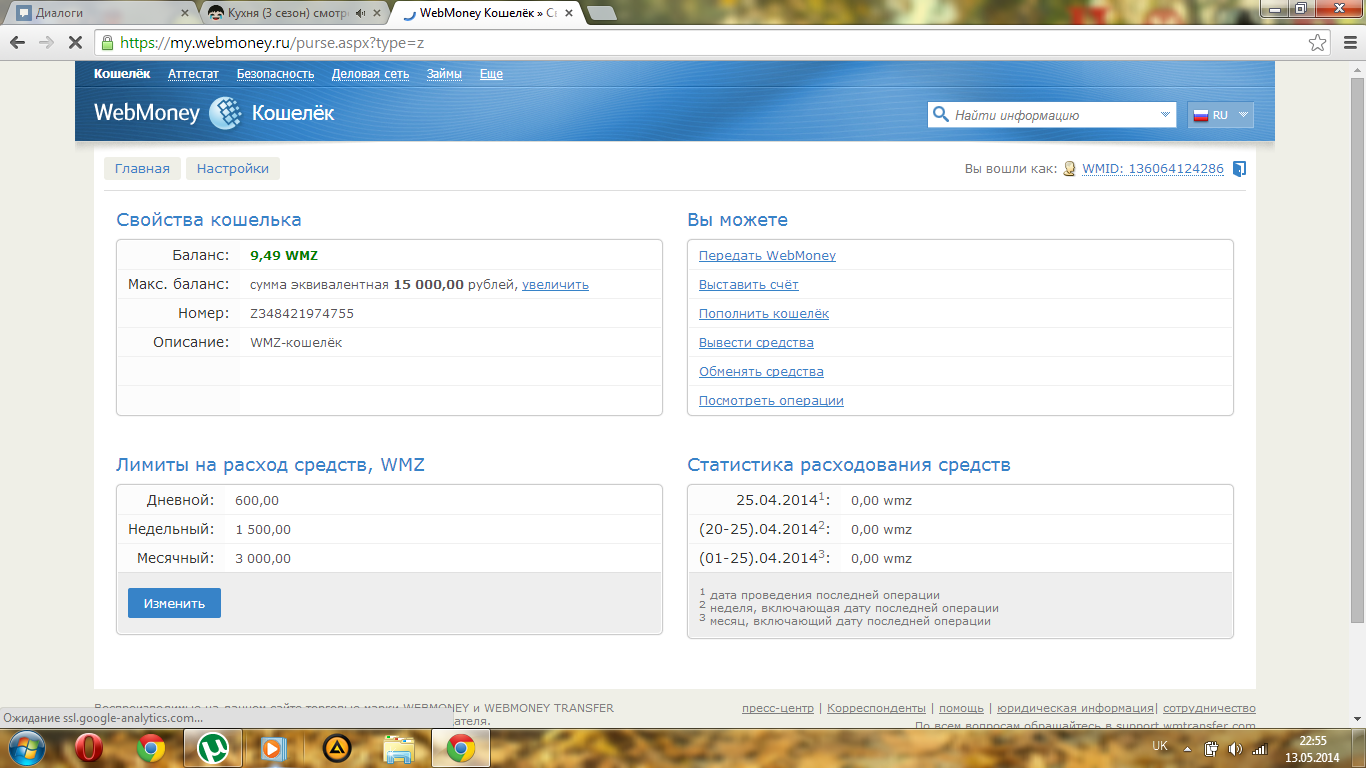Screen dimensions: 1366x768
Task: Stop loading with the browser X button
Action: [75, 43]
